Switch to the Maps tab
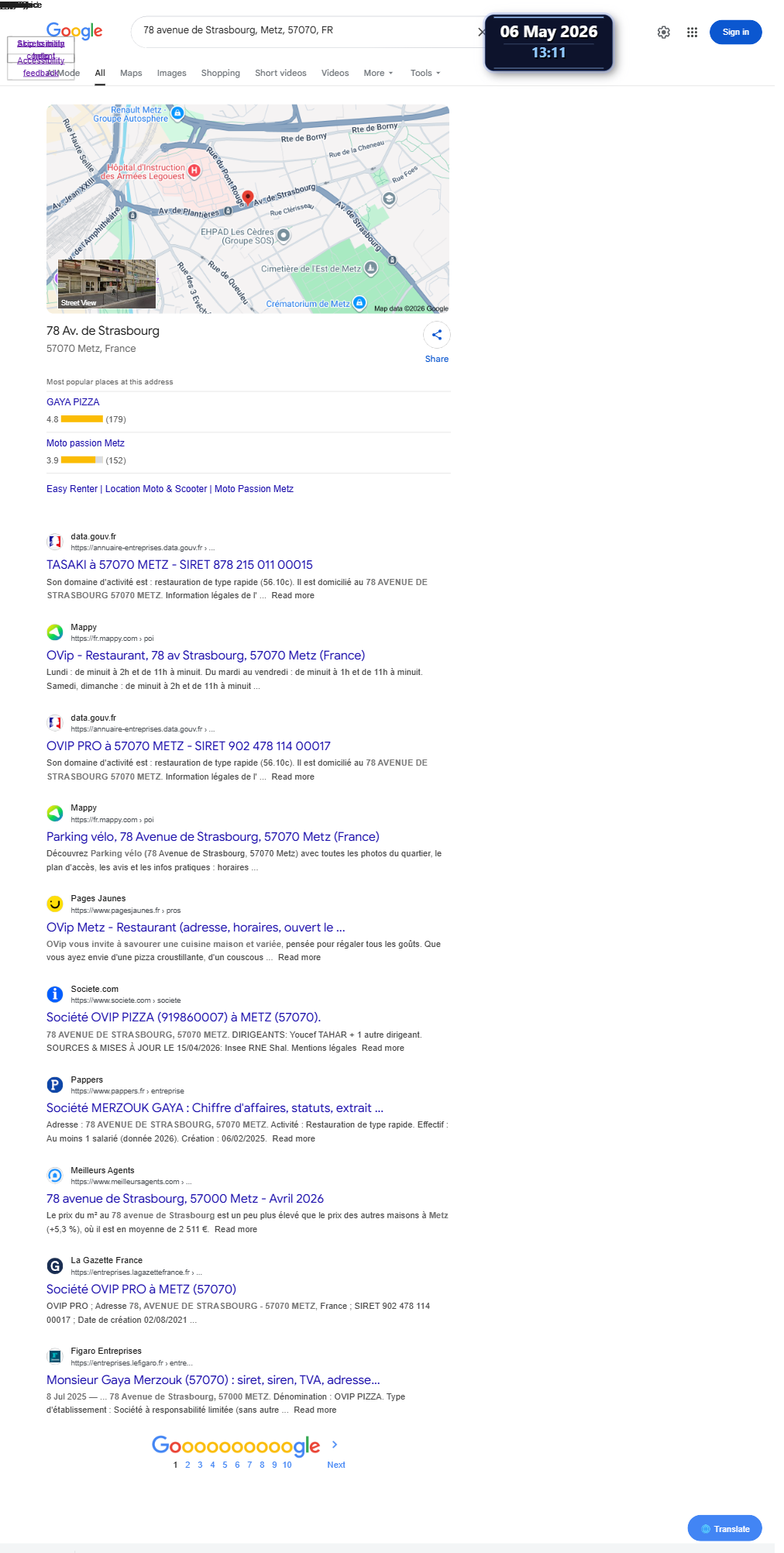The height and width of the screenshot is (1553, 784). point(131,73)
